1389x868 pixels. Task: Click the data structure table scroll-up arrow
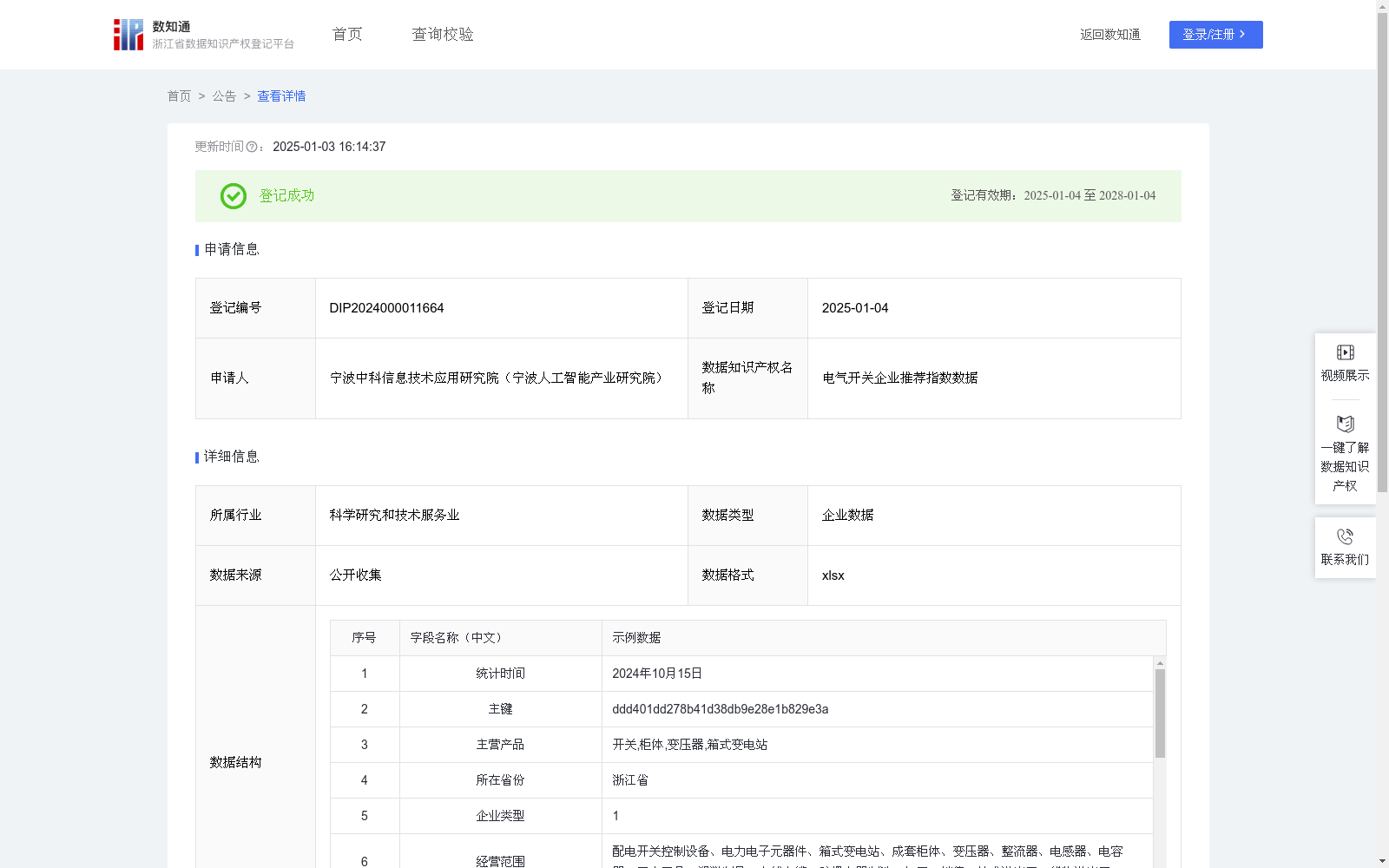1160,662
